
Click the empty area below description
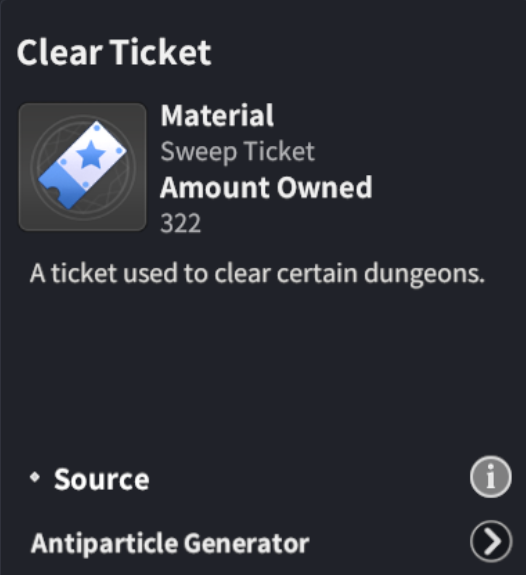(263, 370)
